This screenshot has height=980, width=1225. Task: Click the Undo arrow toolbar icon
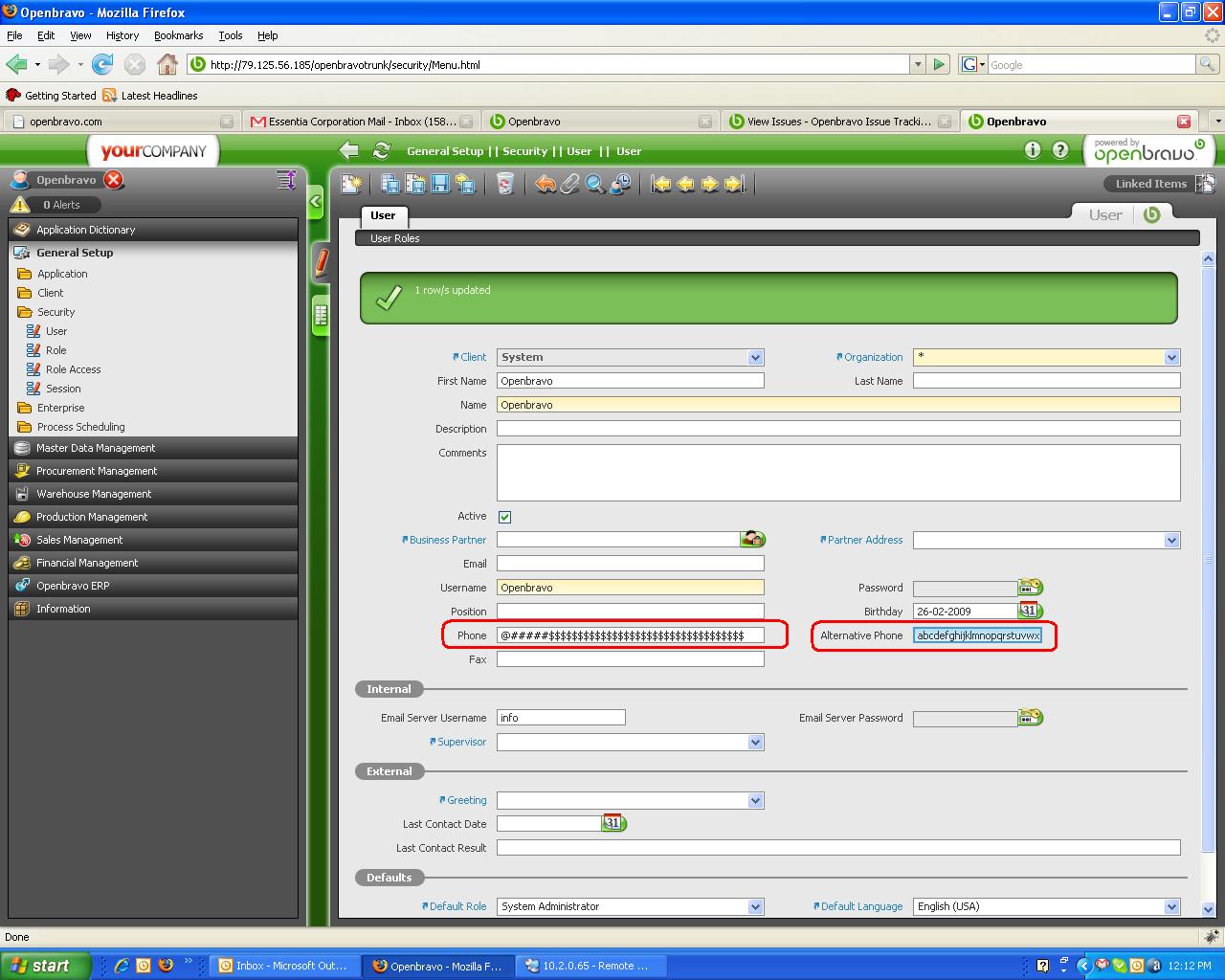pyautogui.click(x=546, y=184)
